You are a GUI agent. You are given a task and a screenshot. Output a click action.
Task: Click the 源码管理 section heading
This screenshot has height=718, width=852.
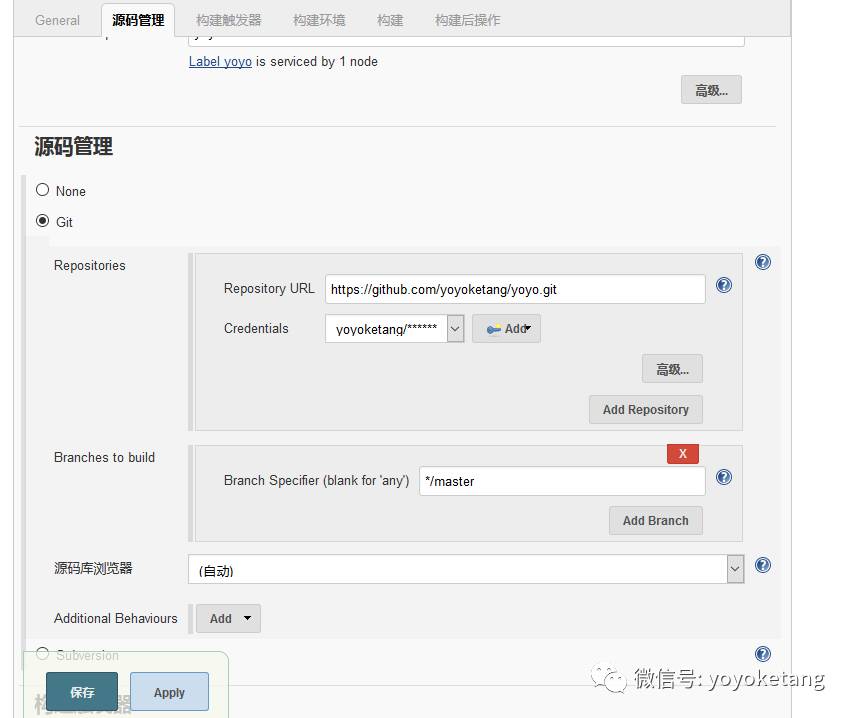73,147
